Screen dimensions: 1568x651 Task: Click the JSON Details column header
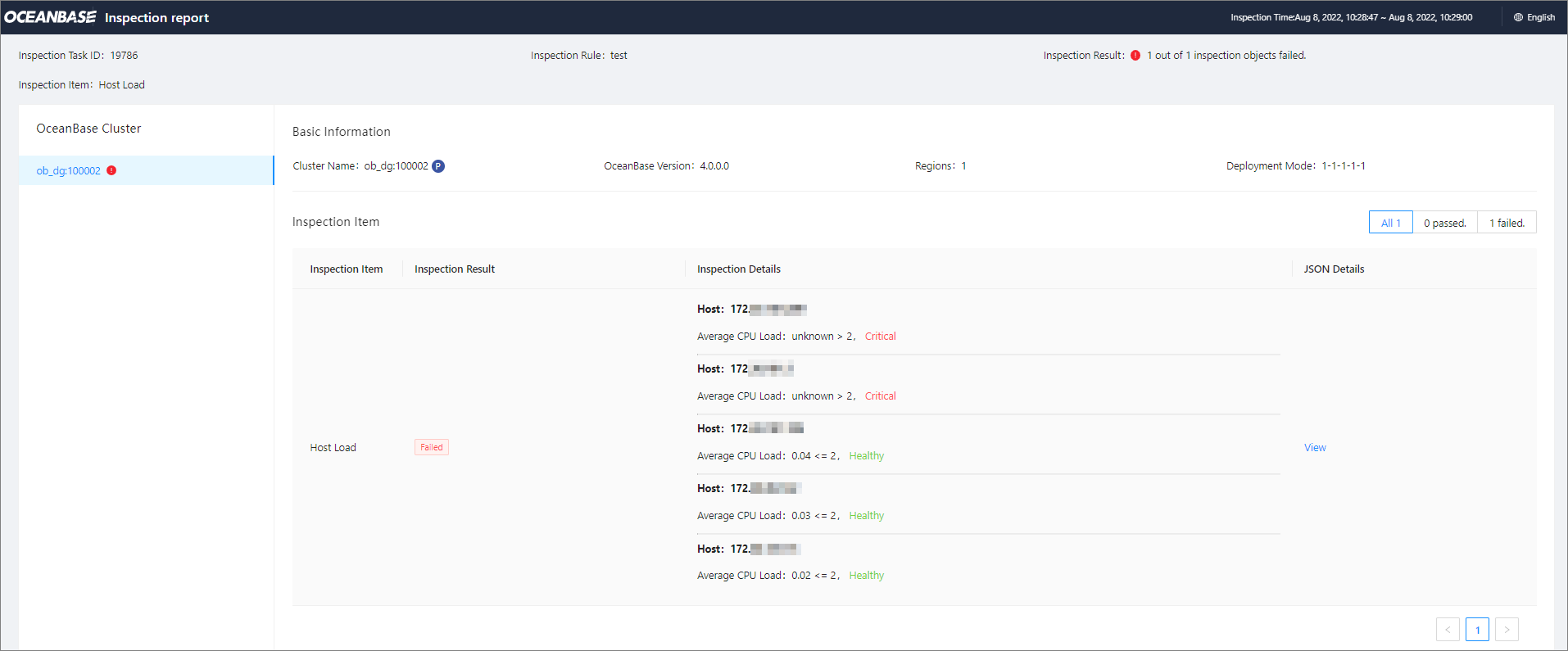pos(1334,269)
